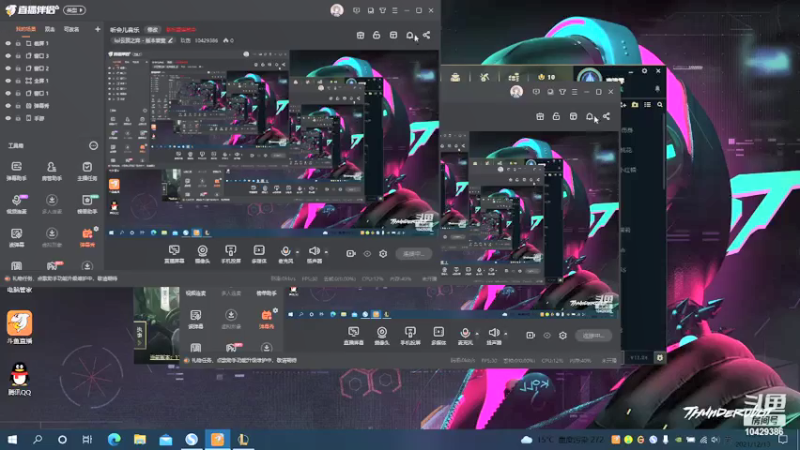Click the notice text in main status bar
The width and height of the screenshot is (800, 450).
(x=64, y=279)
